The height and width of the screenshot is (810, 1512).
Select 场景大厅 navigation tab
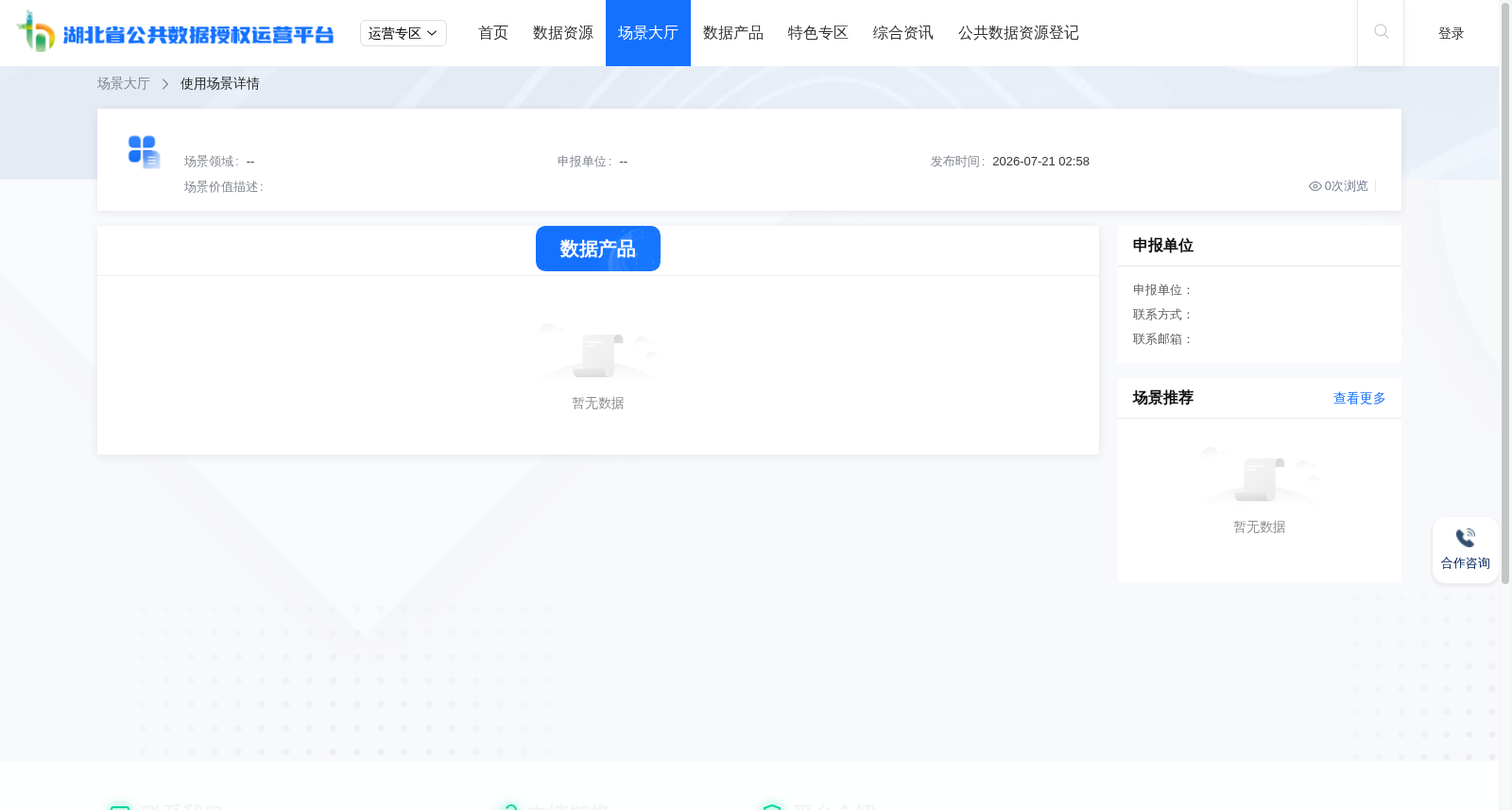click(x=648, y=33)
